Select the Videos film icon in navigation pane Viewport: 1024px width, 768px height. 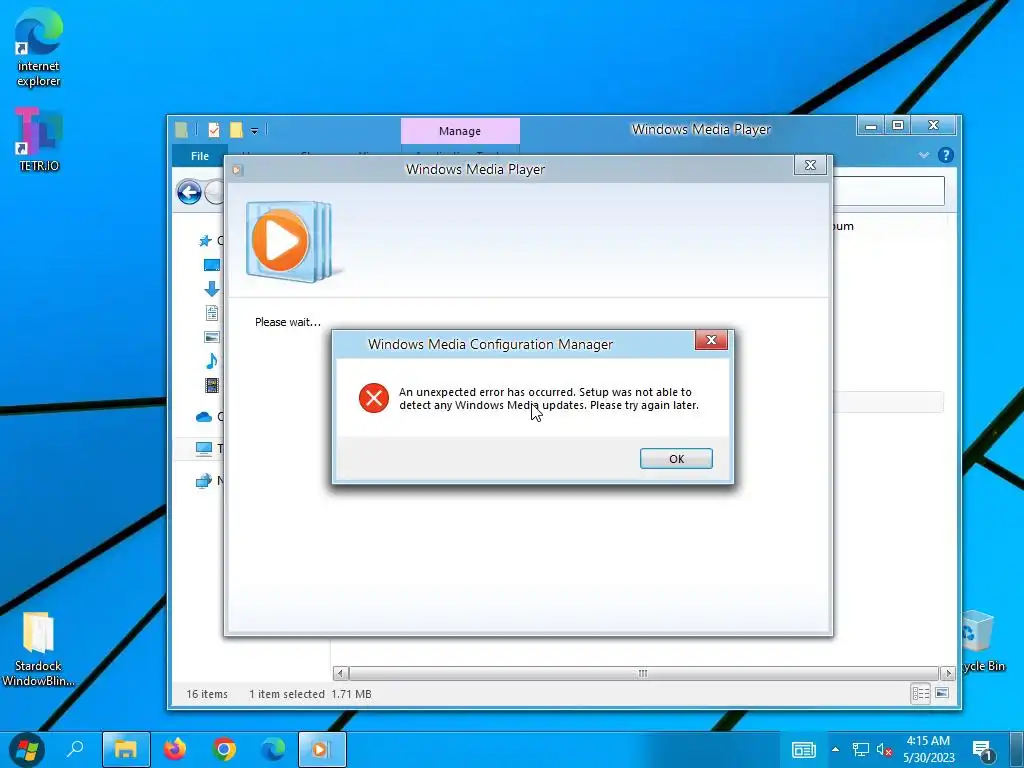212,385
